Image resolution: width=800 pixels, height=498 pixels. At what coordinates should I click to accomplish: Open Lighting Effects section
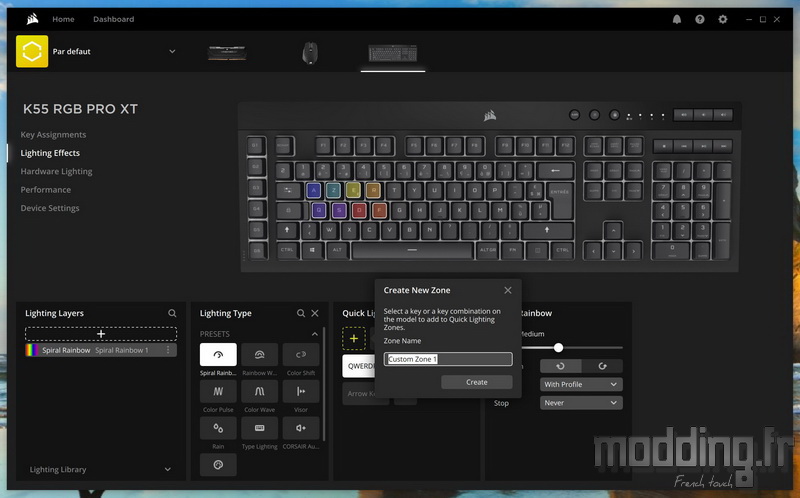[x=50, y=153]
